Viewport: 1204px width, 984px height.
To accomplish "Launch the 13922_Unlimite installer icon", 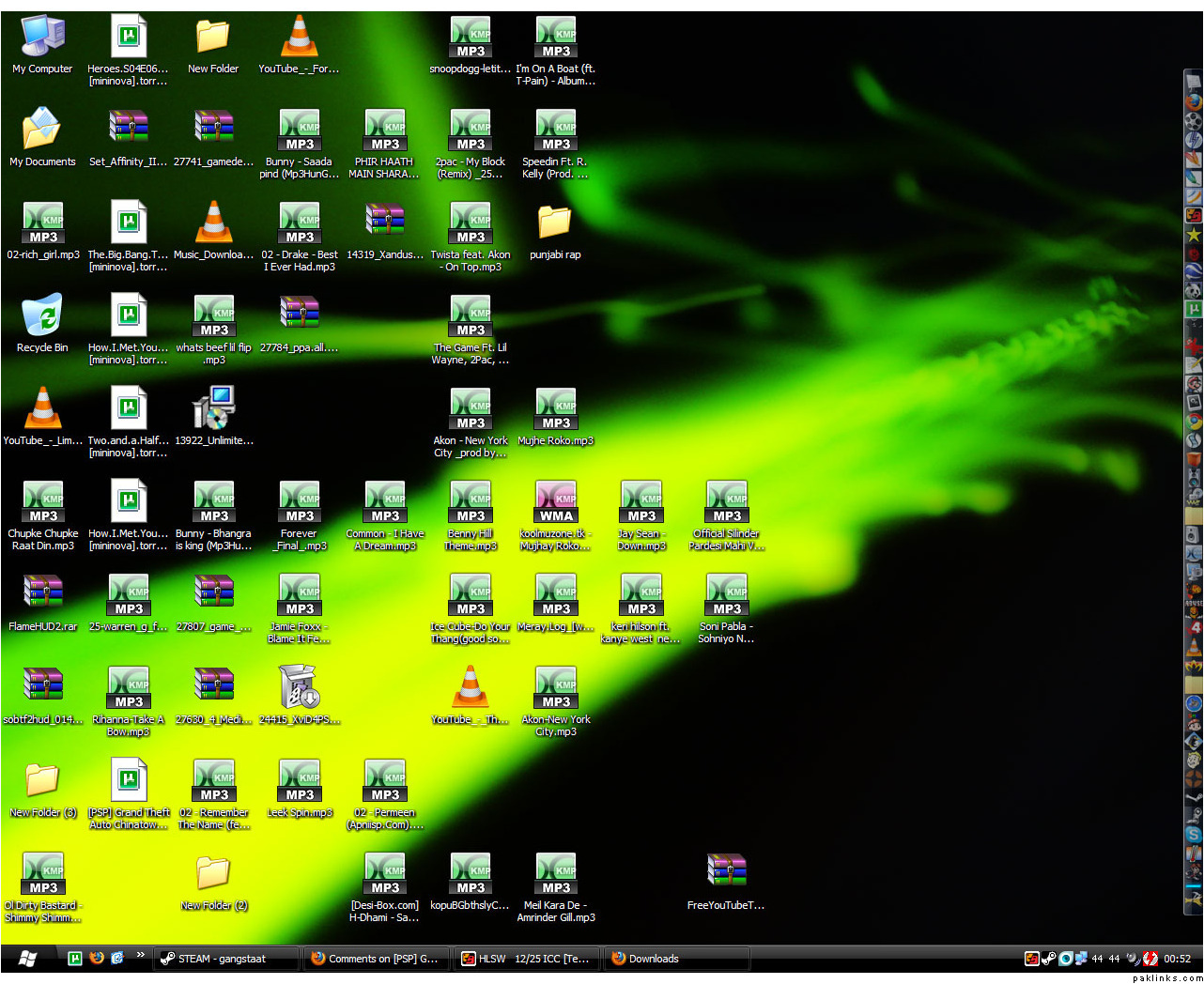I will [x=213, y=408].
